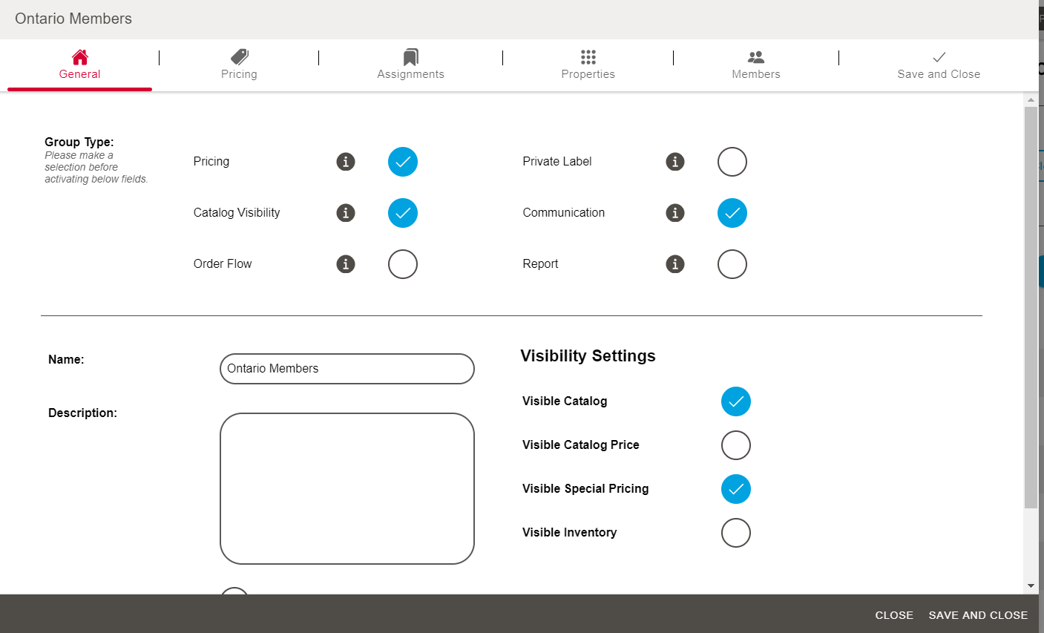Click the SAVE AND CLOSE button
Image resolution: width=1044 pixels, height=633 pixels.
tap(977, 615)
